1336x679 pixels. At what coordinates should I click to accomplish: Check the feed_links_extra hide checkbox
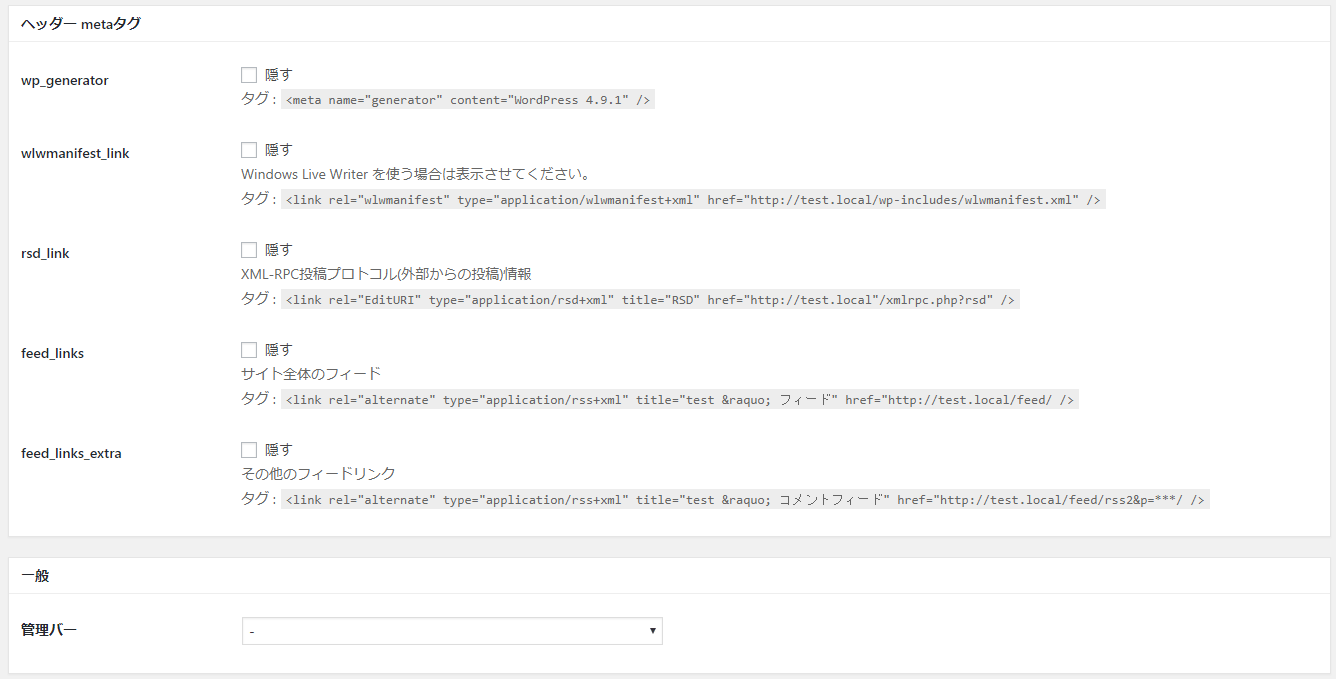[x=249, y=450]
